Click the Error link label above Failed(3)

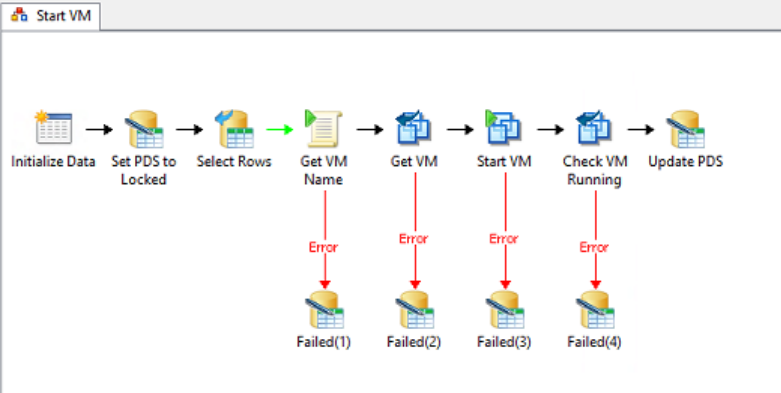click(x=504, y=239)
